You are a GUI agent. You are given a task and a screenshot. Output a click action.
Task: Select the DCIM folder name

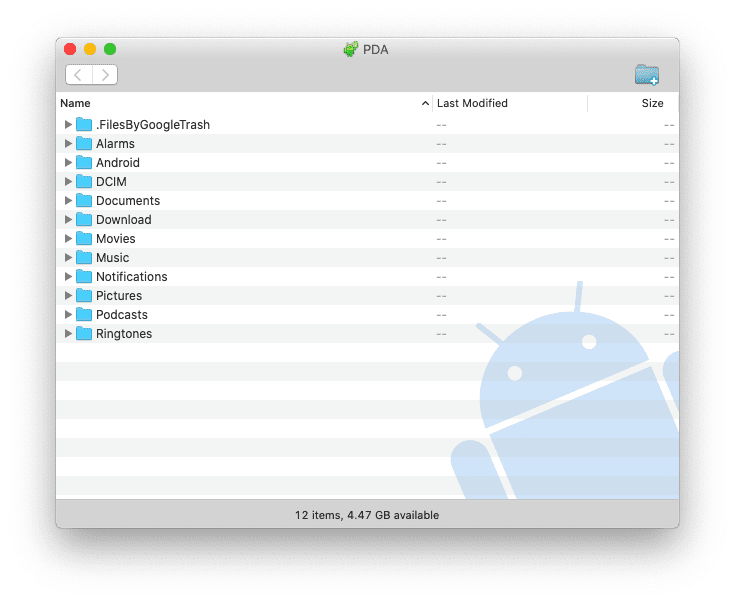(111, 181)
